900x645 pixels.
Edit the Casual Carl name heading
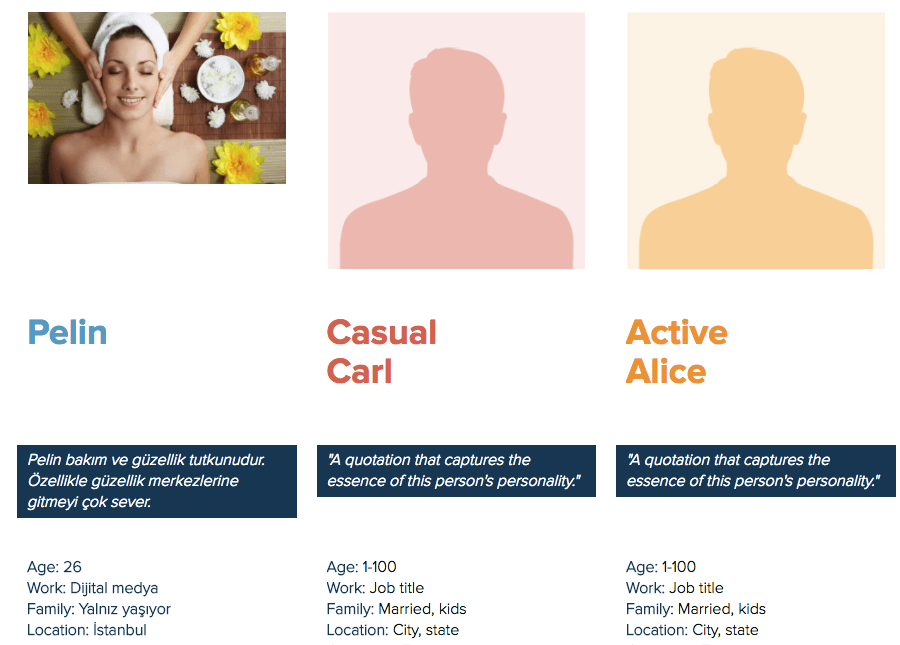click(382, 352)
